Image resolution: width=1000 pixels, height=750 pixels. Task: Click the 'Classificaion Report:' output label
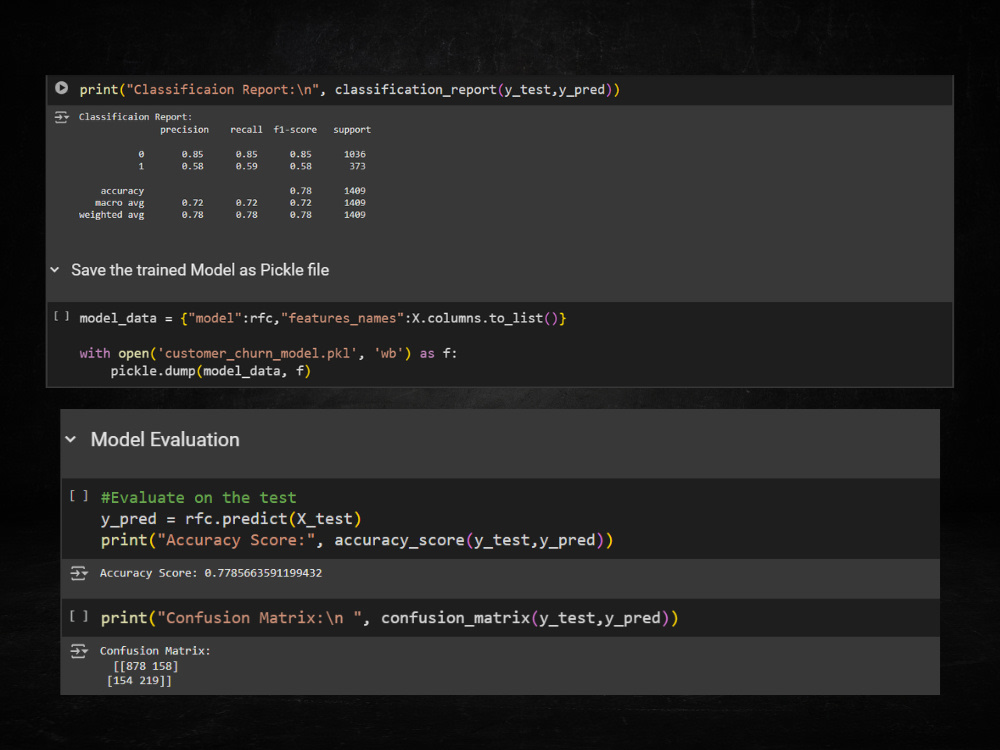[135, 117]
